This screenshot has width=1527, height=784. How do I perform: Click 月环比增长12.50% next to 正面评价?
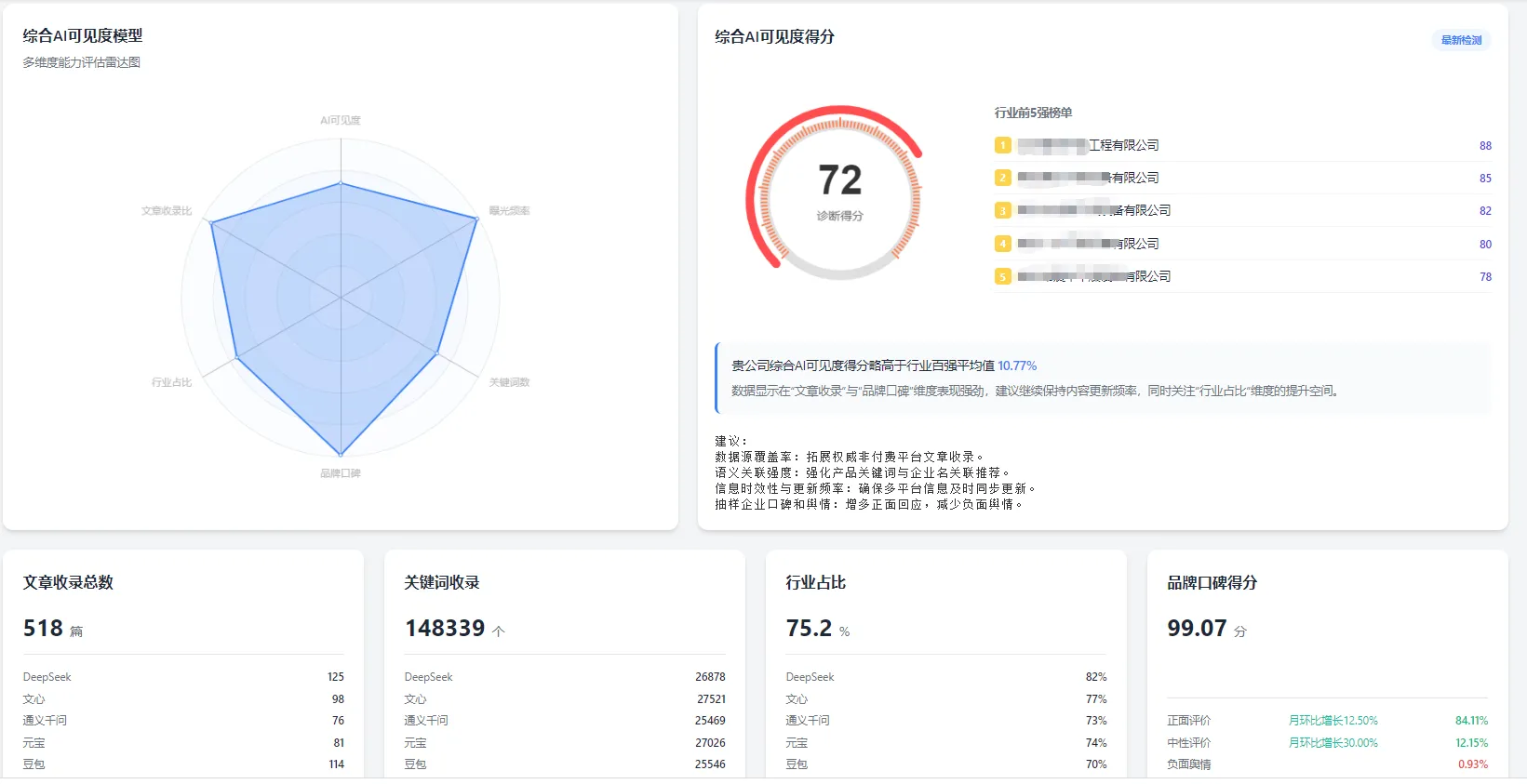pos(1333,721)
